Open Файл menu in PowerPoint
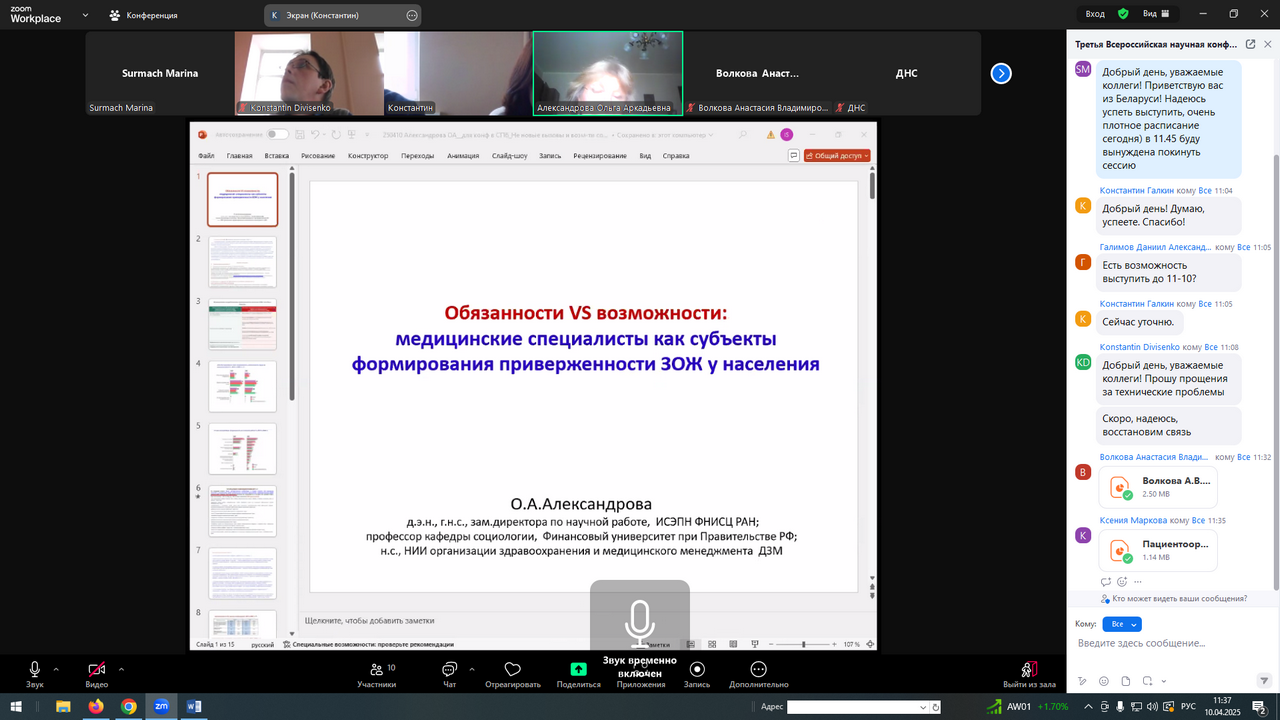The height and width of the screenshot is (720, 1280). coord(206,156)
